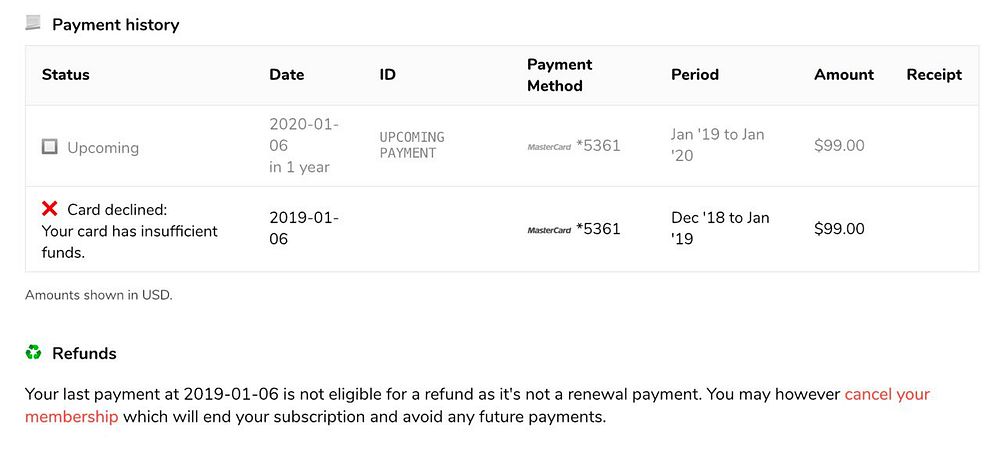This screenshot has width=1000, height=456.
Task: Click the receipt icon beside Payment history
Action: coord(33,23)
